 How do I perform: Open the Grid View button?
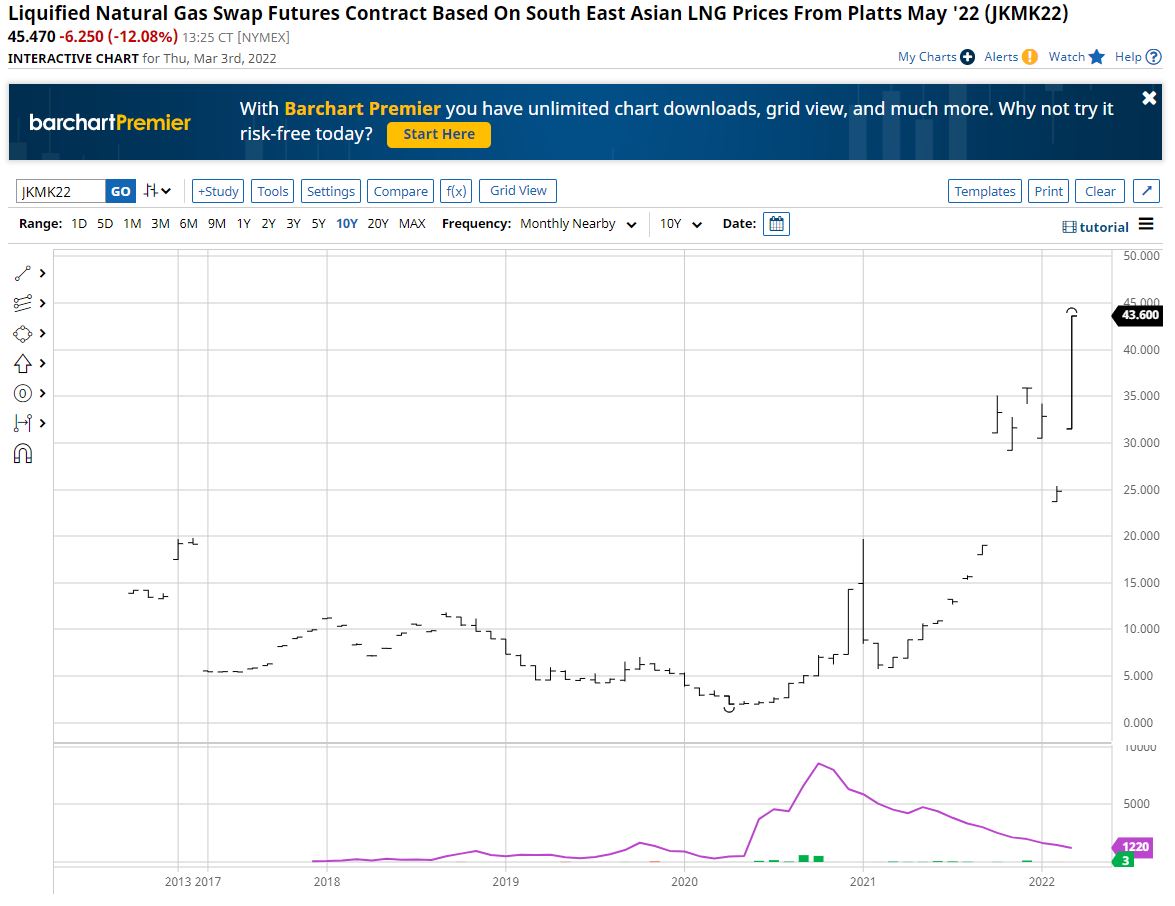pyautogui.click(x=518, y=191)
